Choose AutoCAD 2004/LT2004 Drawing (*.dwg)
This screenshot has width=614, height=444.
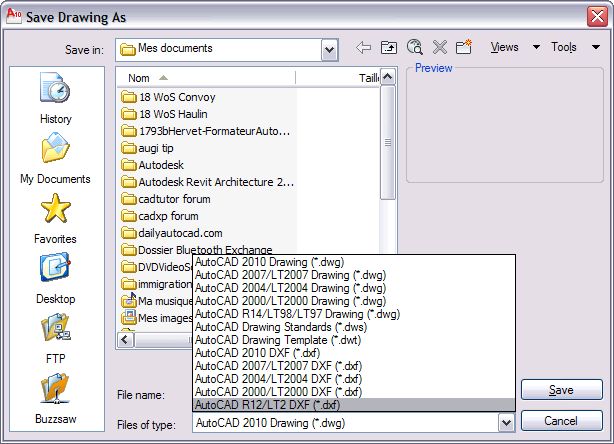click(354, 288)
